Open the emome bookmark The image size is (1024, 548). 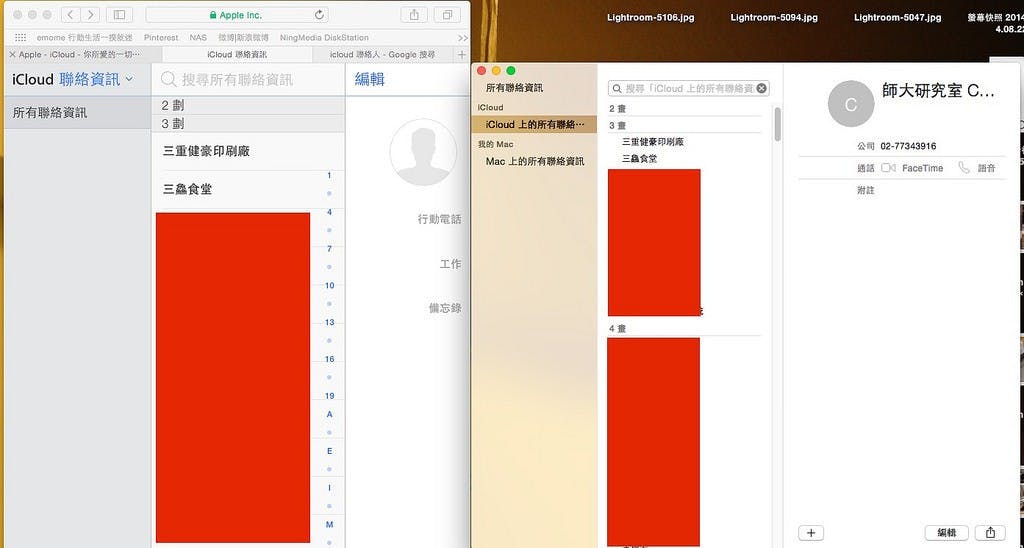point(84,38)
